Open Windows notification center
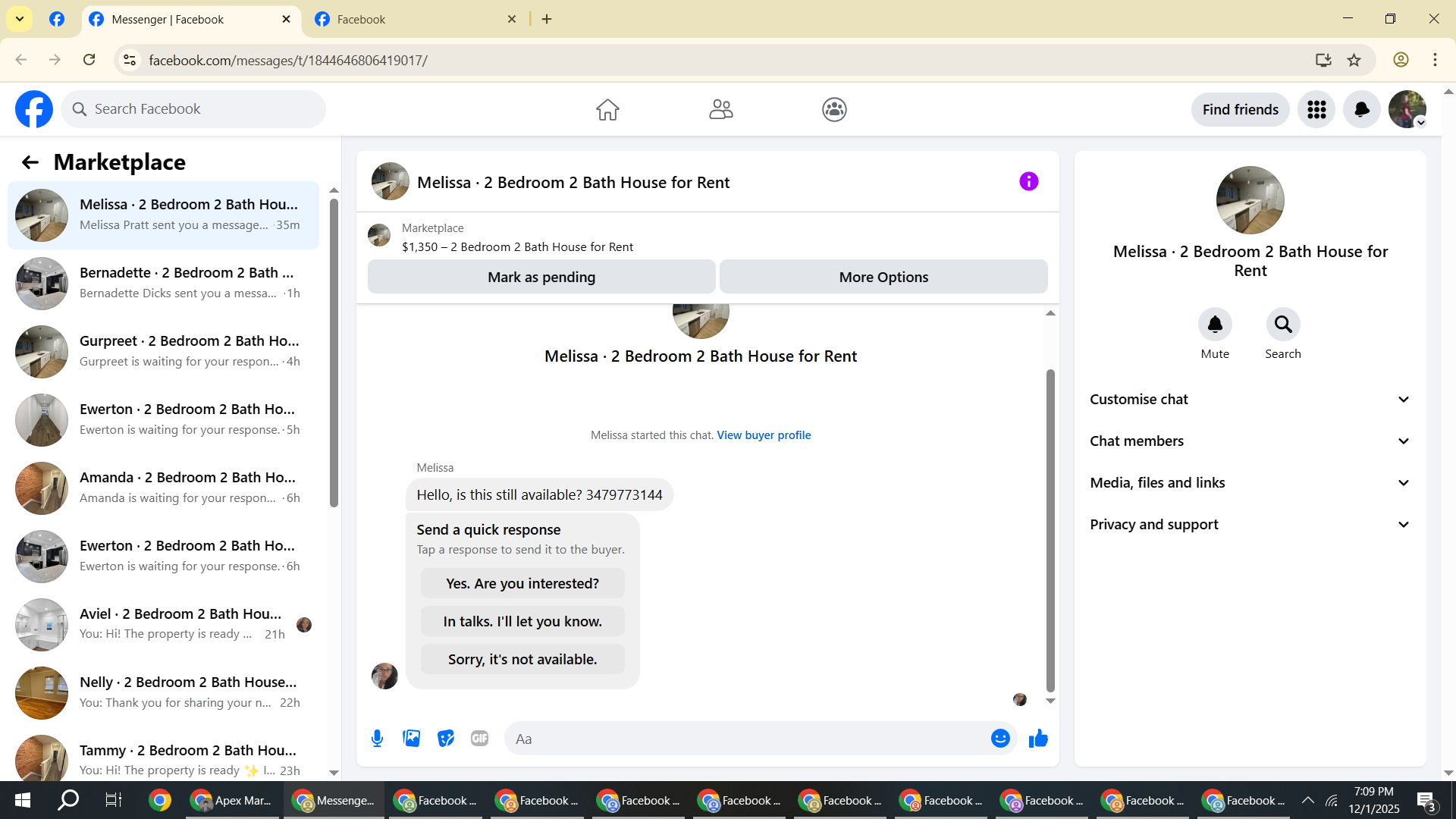 click(x=1426, y=801)
